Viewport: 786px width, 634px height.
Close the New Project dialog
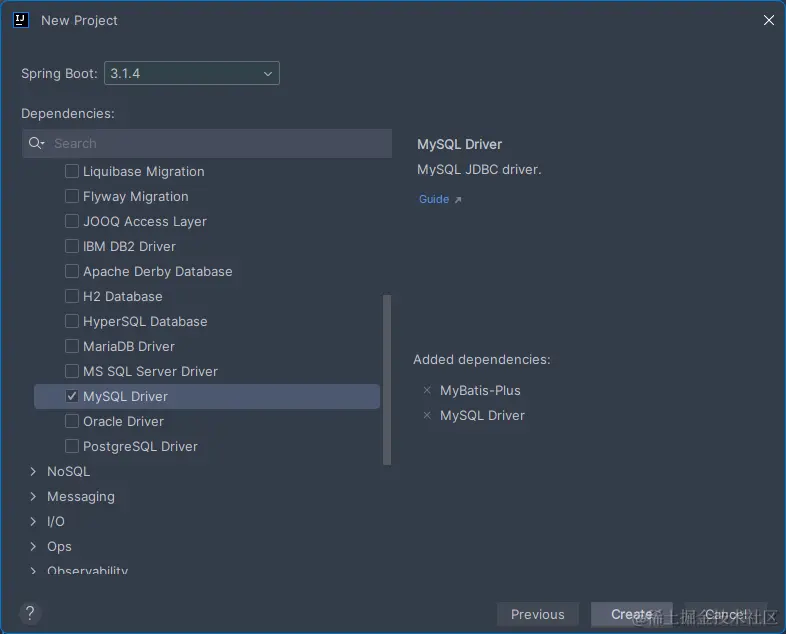pos(768,20)
